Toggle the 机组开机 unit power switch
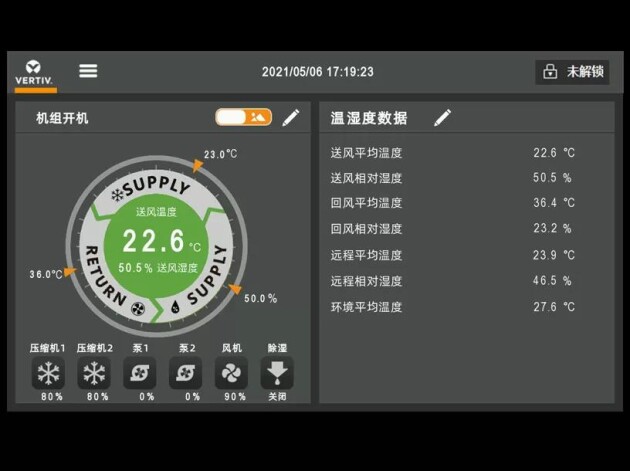630x471 pixels. coord(243,117)
